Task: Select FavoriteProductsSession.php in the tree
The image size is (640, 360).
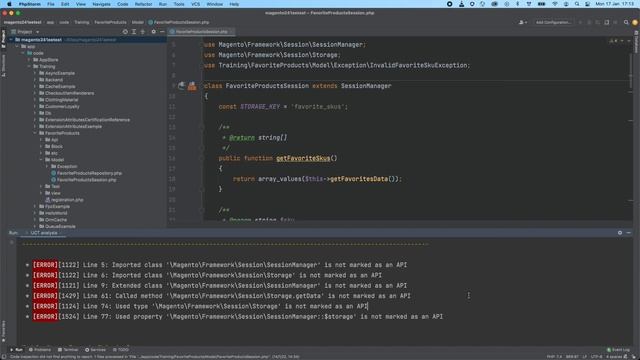Action: [x=87, y=180]
